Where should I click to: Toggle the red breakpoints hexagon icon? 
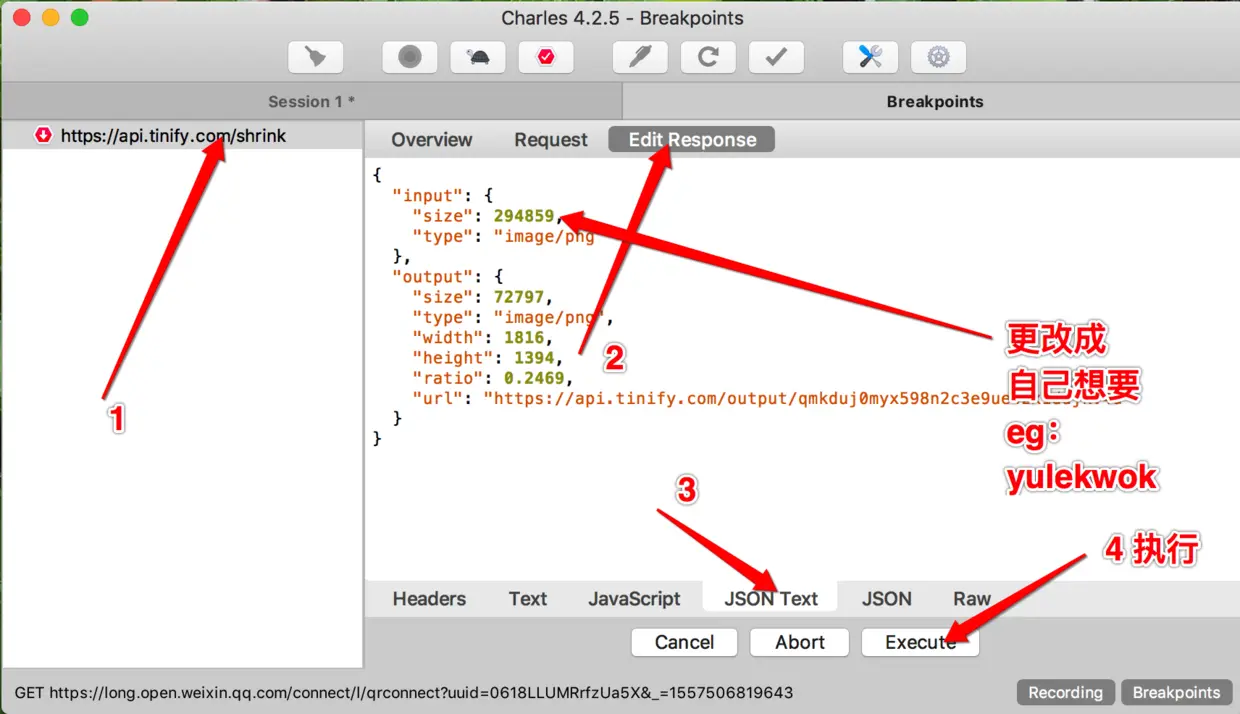[545, 57]
